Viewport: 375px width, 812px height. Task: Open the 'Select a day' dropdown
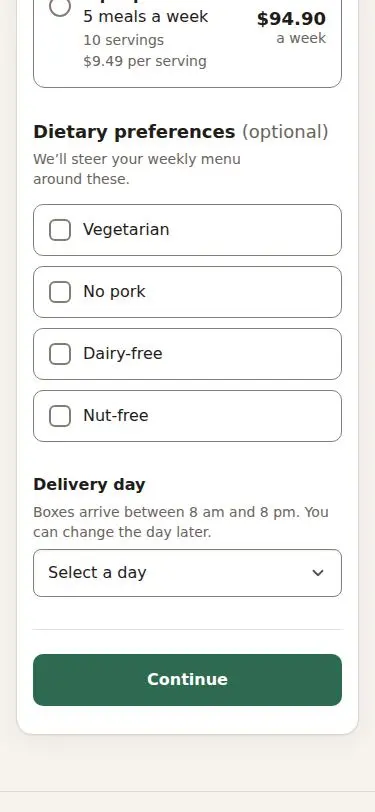point(188,573)
